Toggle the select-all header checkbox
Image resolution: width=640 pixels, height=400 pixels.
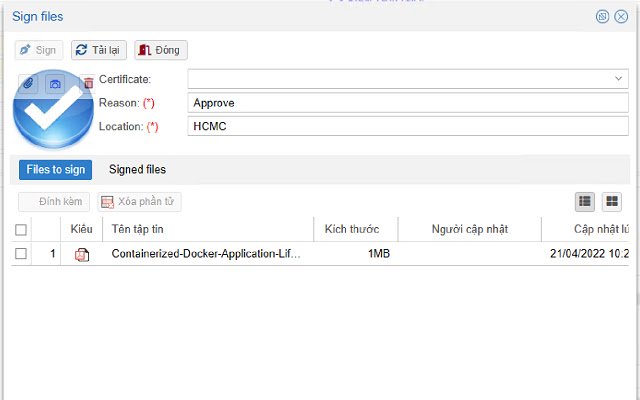21,230
